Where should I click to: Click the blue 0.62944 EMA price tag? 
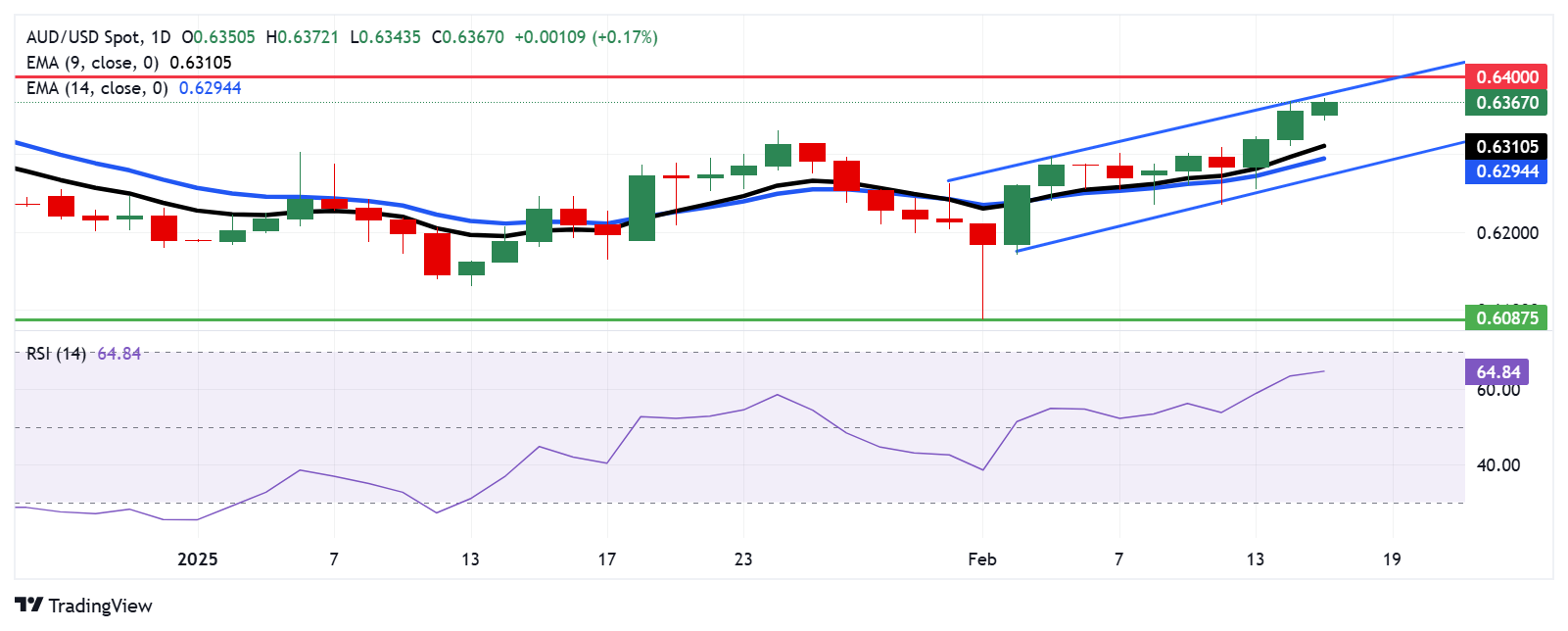point(1506,171)
